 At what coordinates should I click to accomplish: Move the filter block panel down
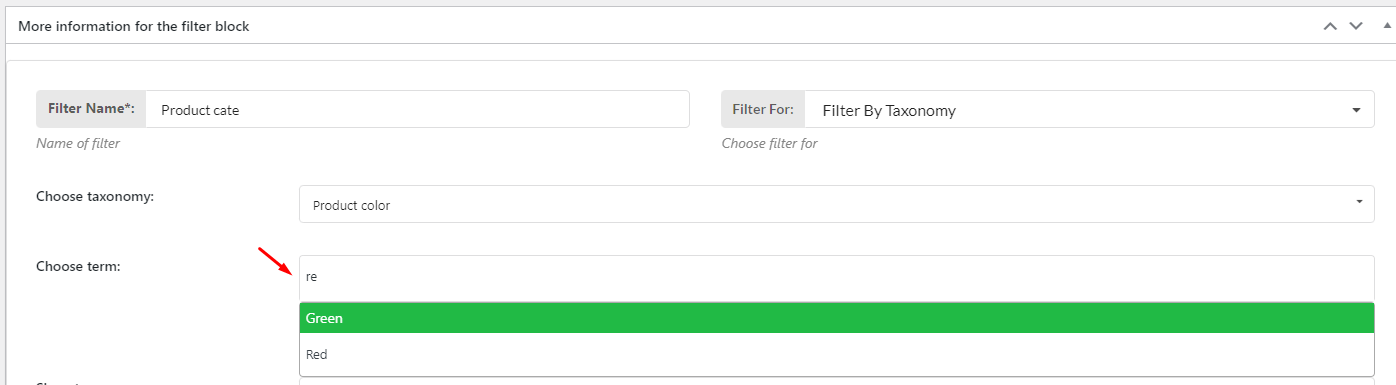click(x=1356, y=26)
